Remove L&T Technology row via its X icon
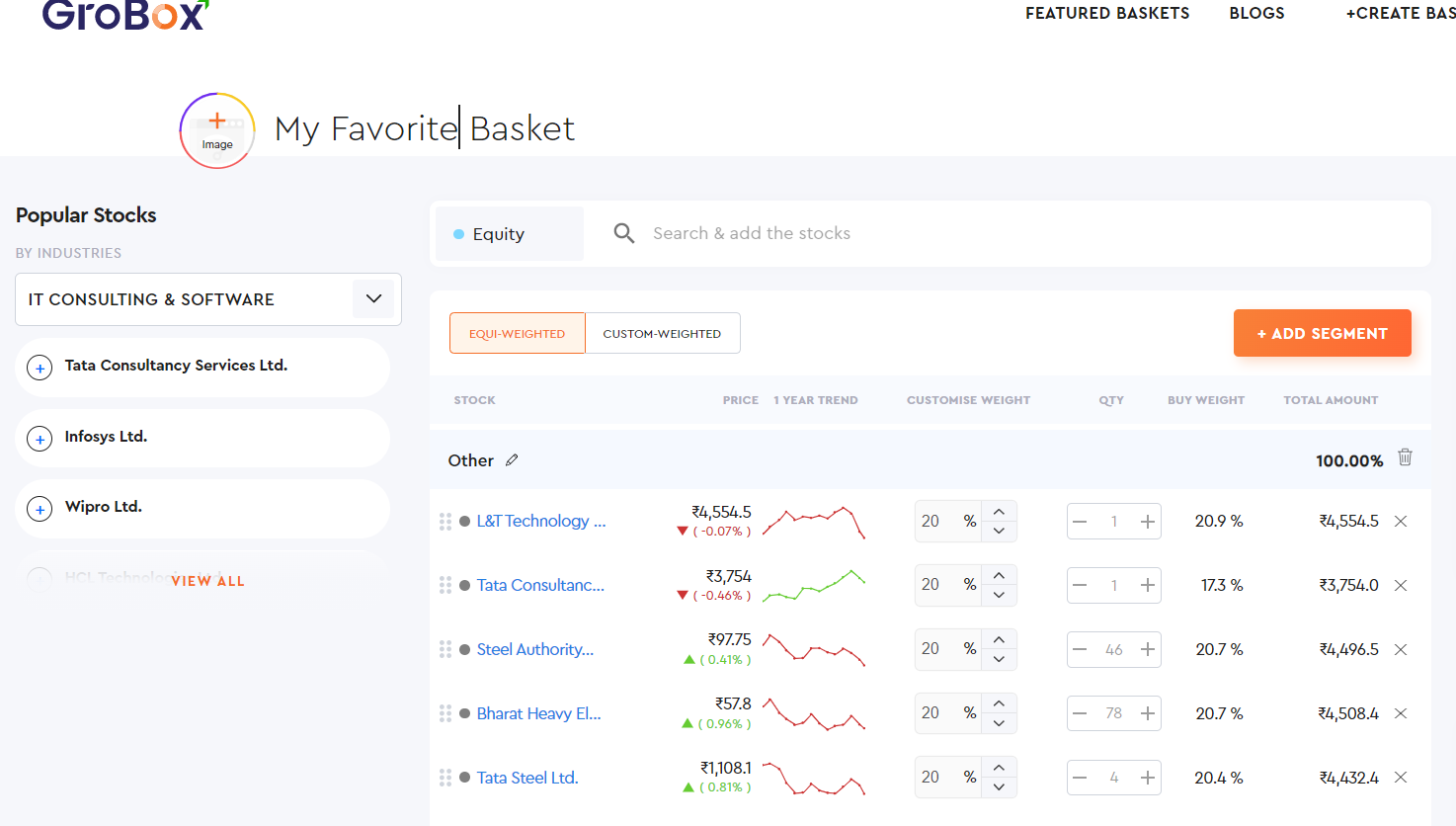Image resolution: width=1456 pixels, height=826 pixels. click(x=1400, y=521)
